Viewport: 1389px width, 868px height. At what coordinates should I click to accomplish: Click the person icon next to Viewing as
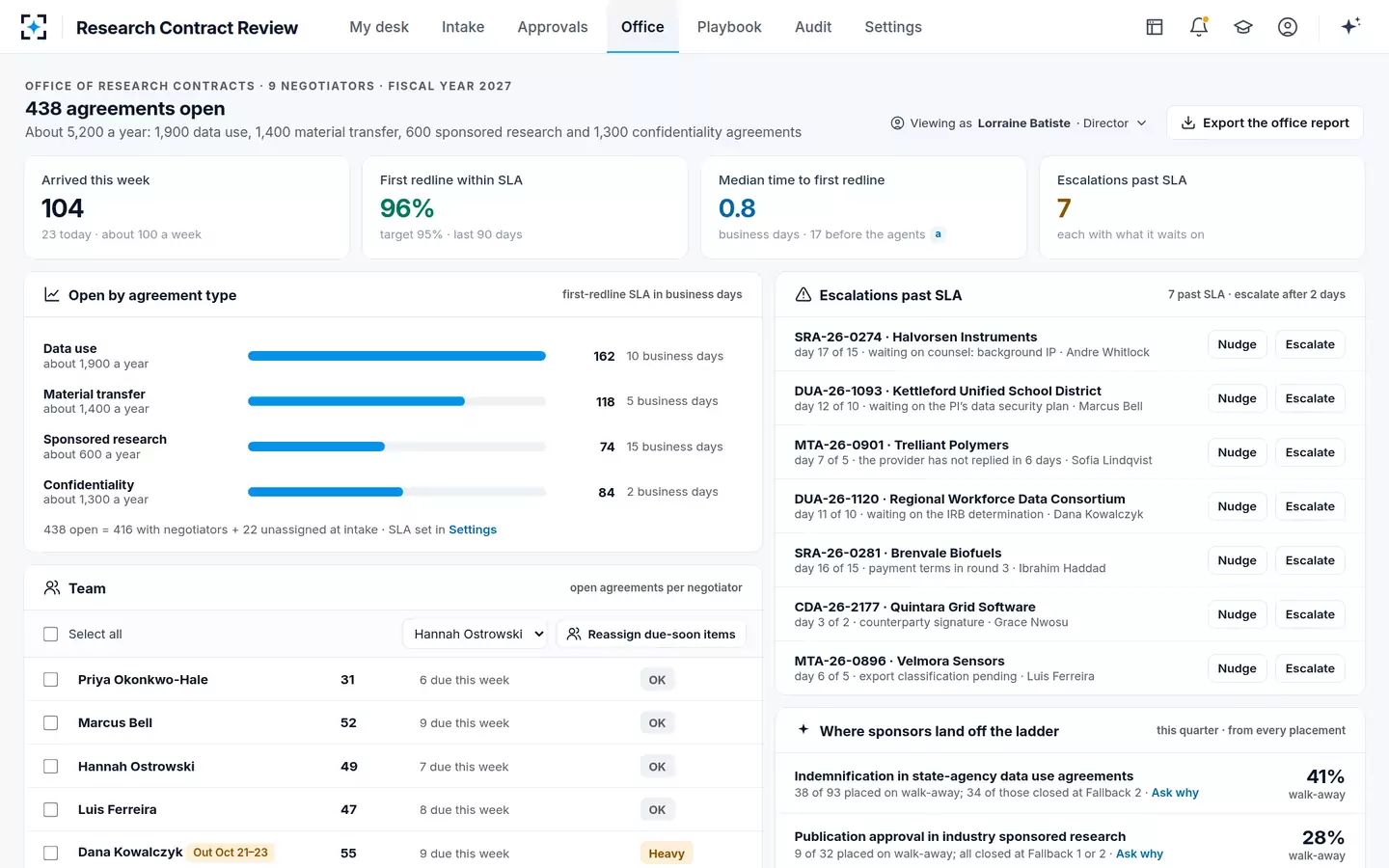pyautogui.click(x=897, y=123)
